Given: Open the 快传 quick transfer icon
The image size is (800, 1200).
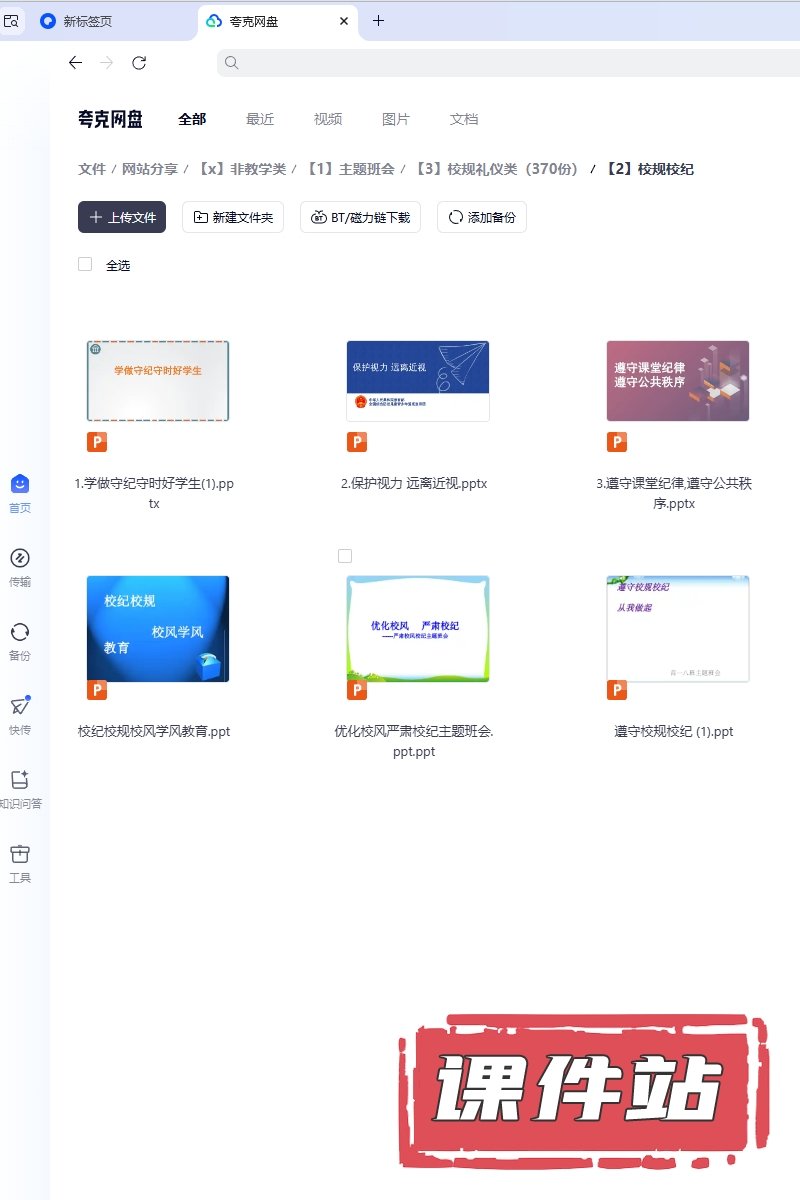Looking at the screenshot, I should [x=20, y=707].
